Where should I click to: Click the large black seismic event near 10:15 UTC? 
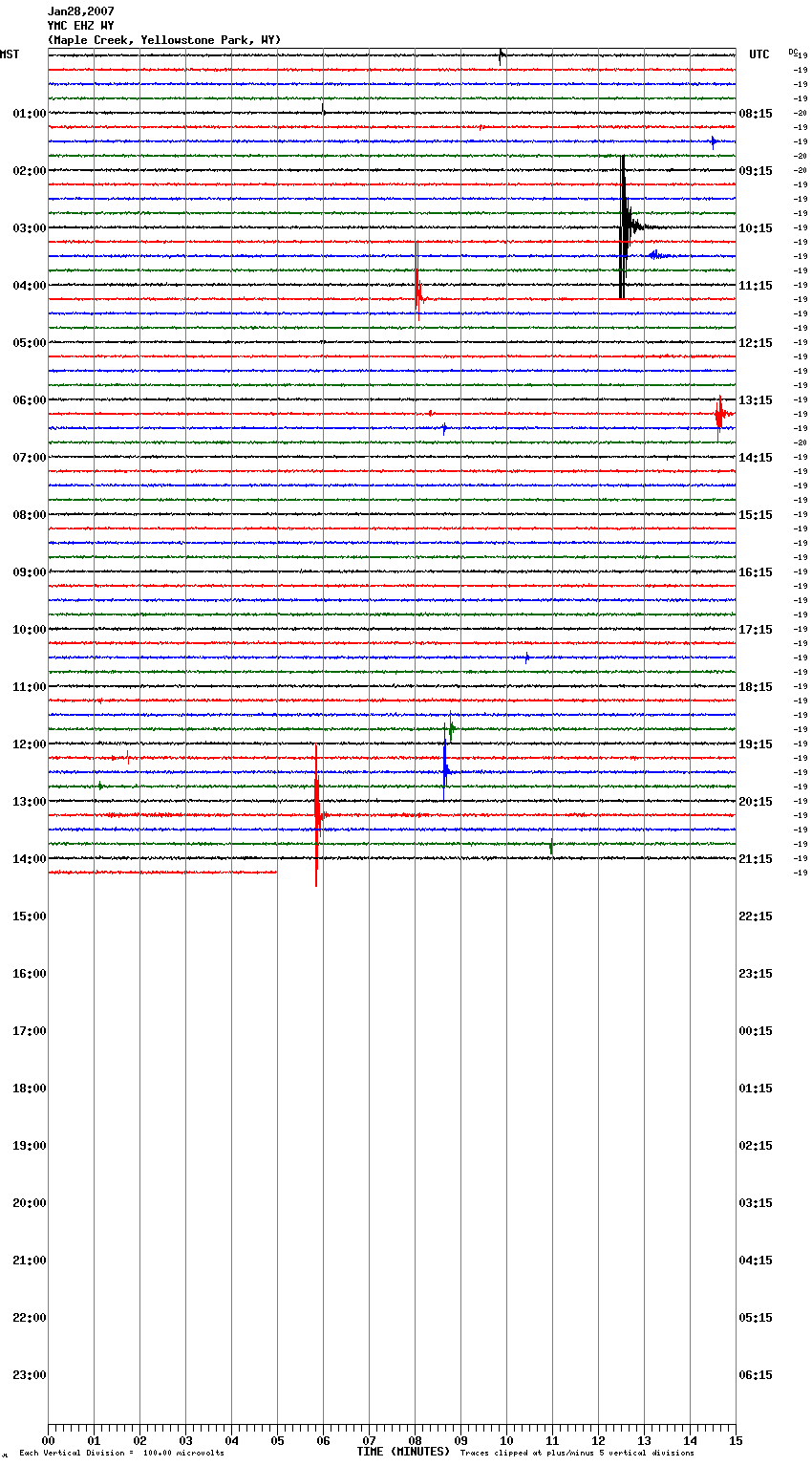coord(624,227)
